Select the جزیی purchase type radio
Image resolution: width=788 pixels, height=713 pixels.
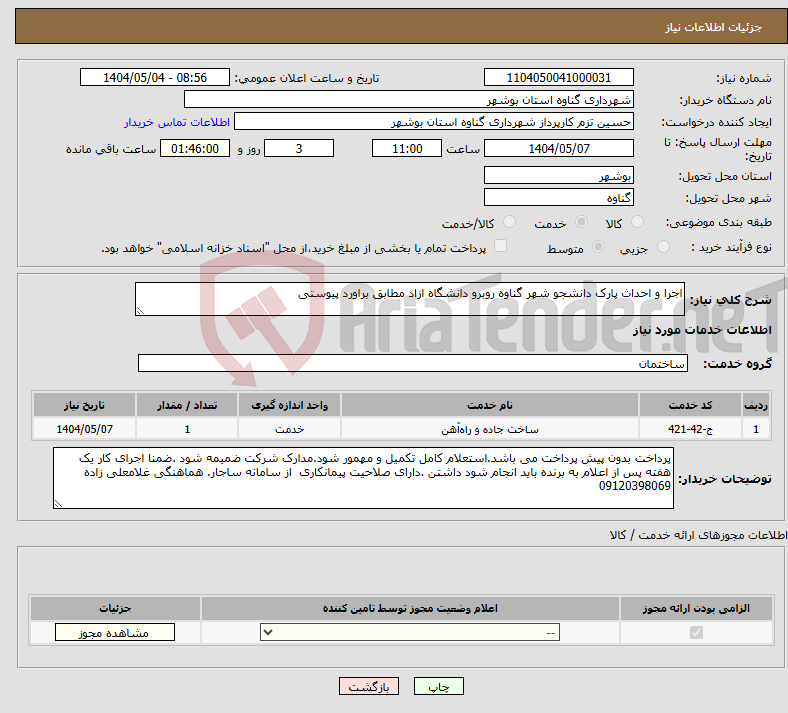(x=663, y=247)
